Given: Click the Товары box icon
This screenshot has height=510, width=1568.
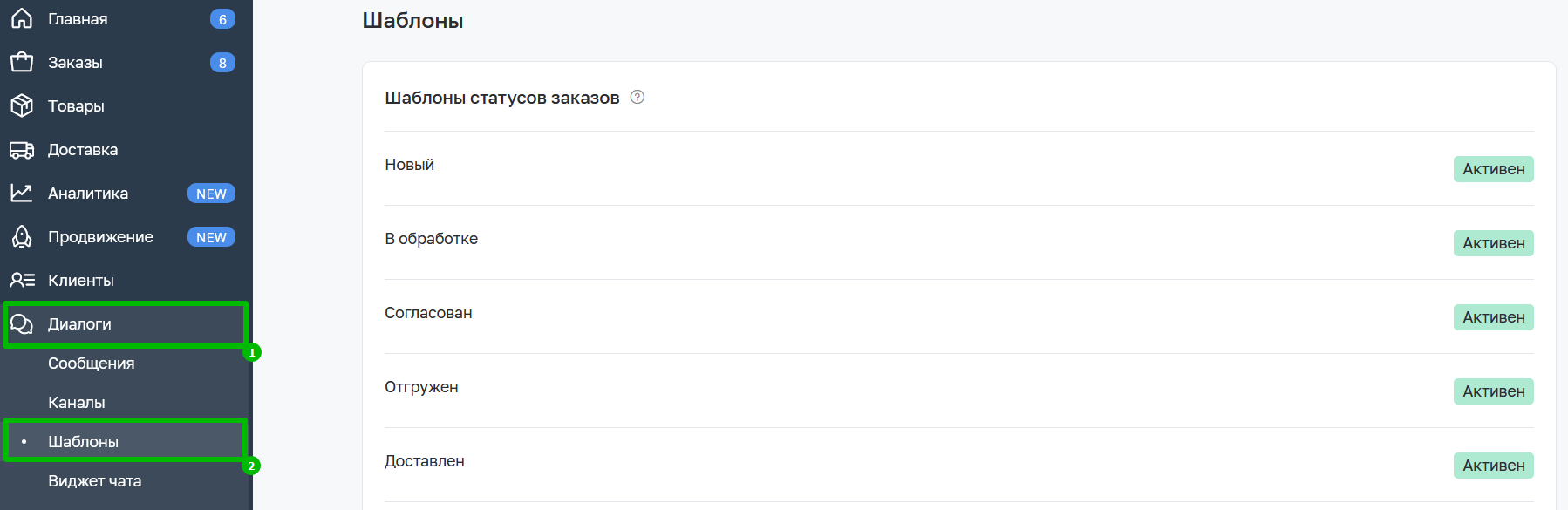Looking at the screenshot, I should 22,105.
